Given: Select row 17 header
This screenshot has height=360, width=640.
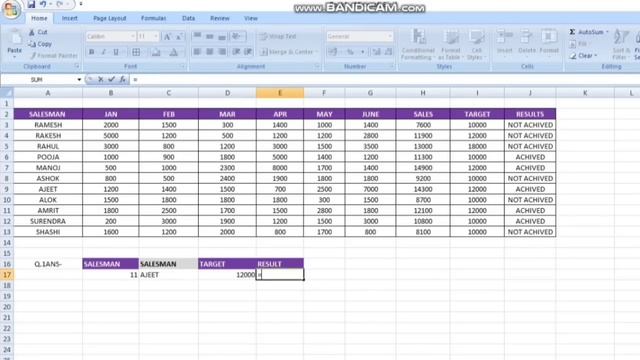Looking at the screenshot, I should click(x=7, y=275).
